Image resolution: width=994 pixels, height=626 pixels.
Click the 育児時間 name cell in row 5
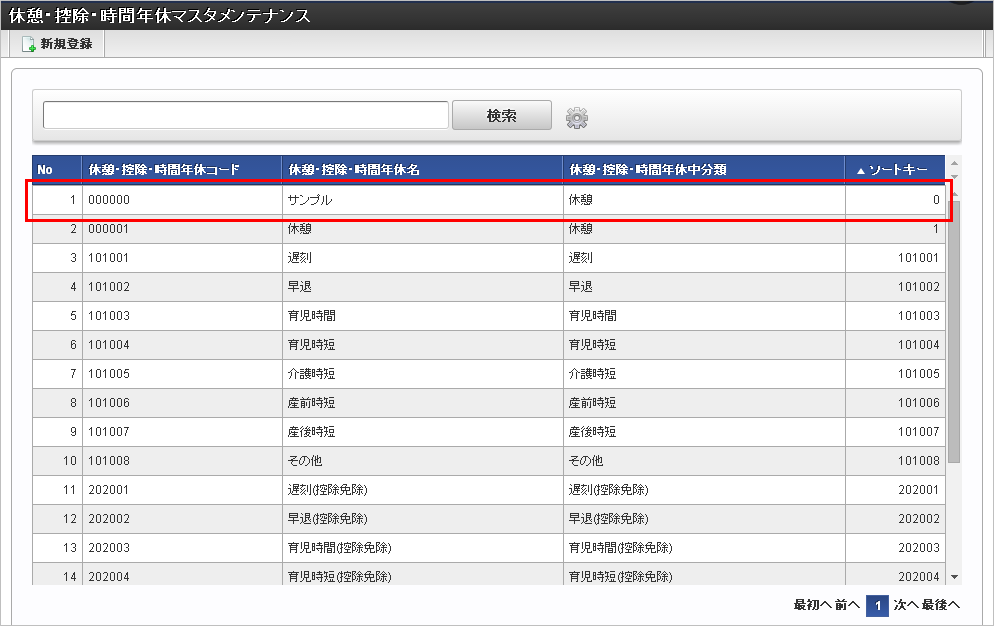tap(422, 316)
